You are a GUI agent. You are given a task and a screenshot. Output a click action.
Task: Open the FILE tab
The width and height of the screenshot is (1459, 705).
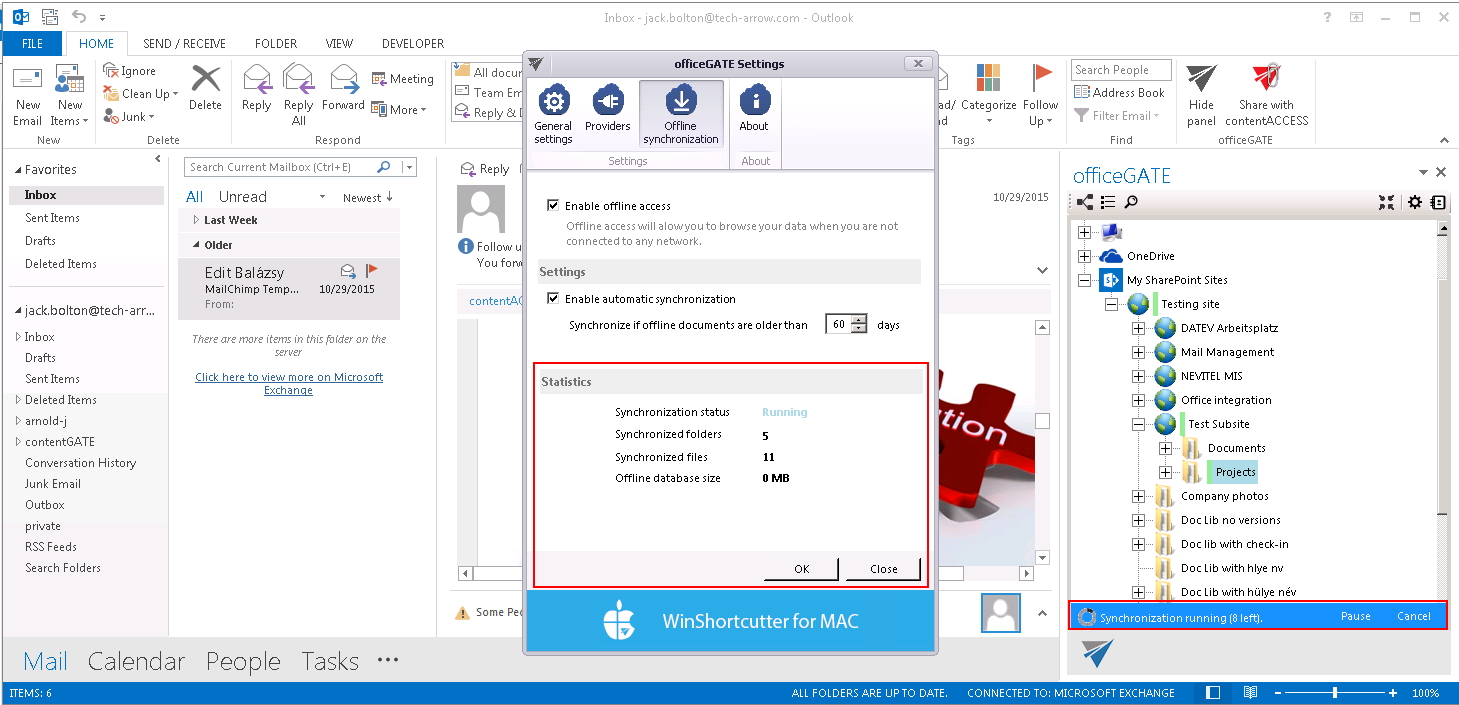[32, 43]
